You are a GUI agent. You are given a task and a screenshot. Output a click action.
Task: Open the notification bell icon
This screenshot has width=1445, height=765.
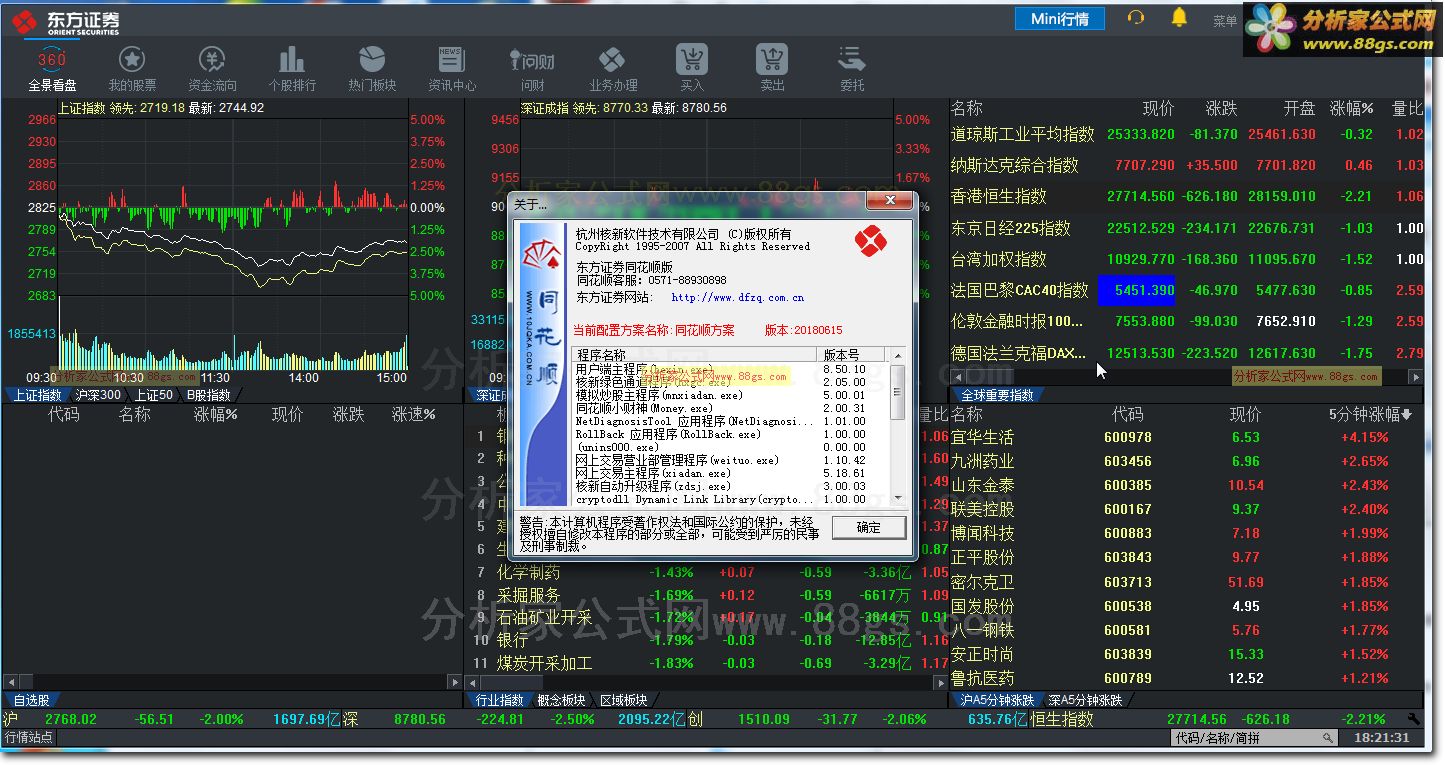[1179, 17]
